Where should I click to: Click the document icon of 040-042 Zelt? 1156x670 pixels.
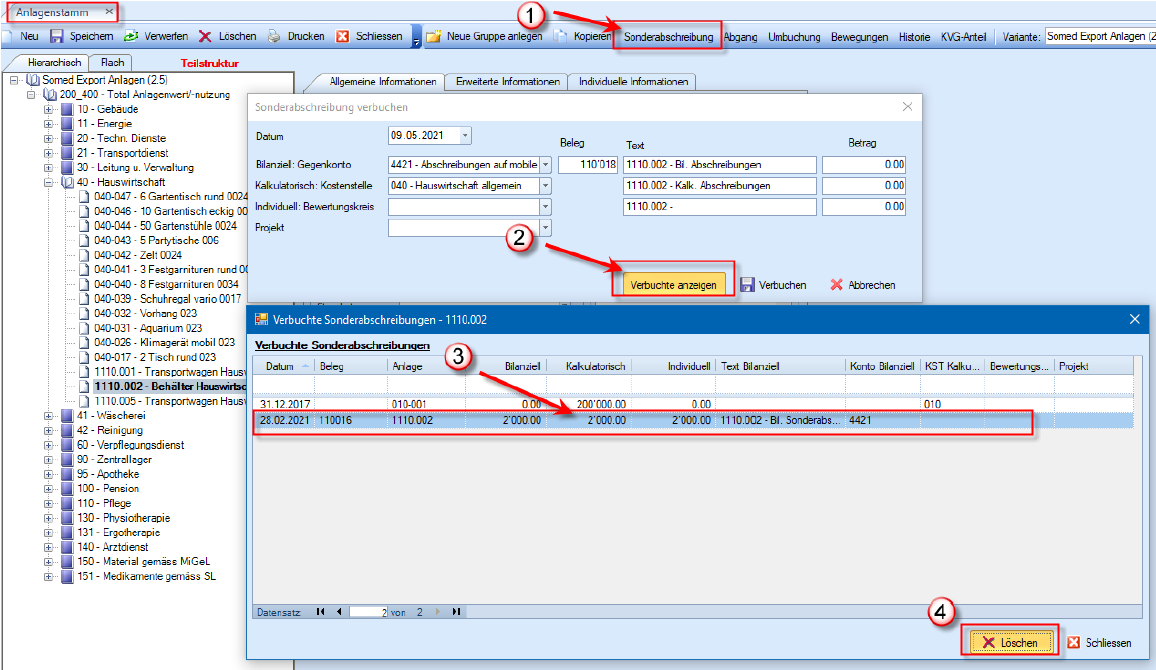pos(85,255)
